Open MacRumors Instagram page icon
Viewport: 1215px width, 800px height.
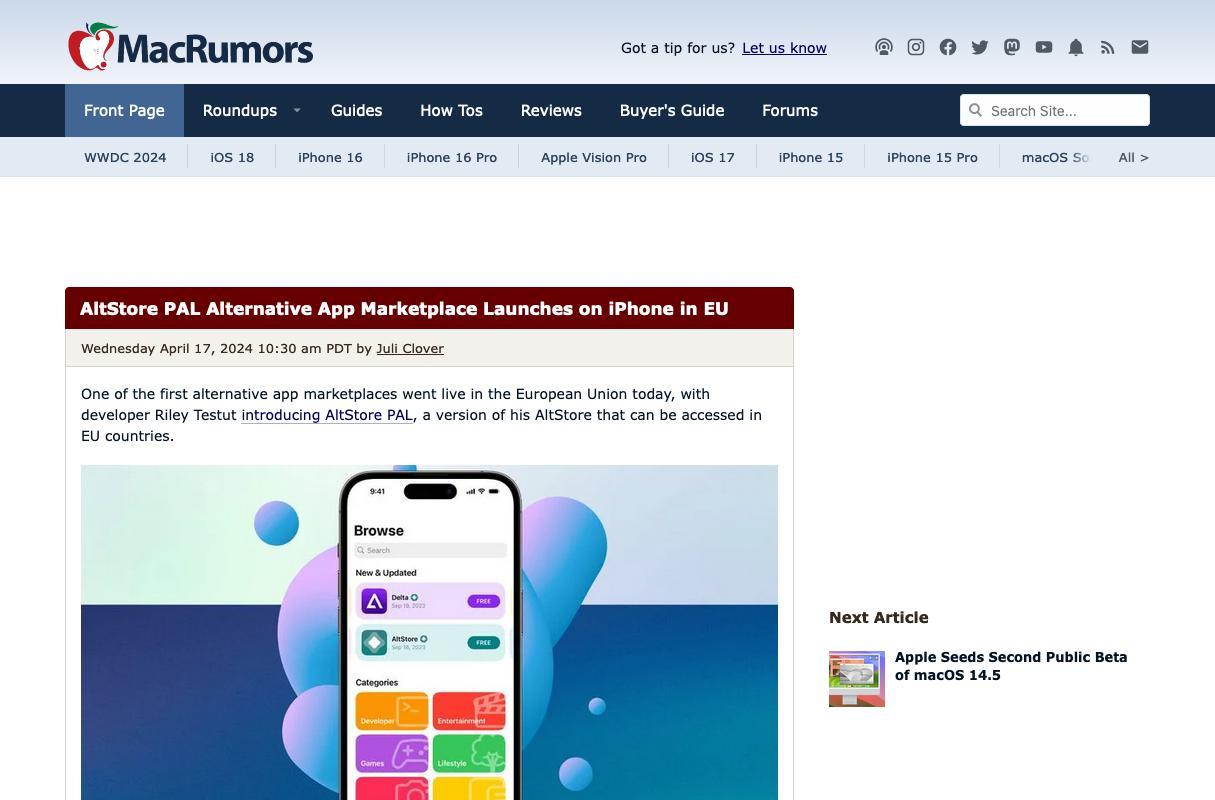coord(916,47)
